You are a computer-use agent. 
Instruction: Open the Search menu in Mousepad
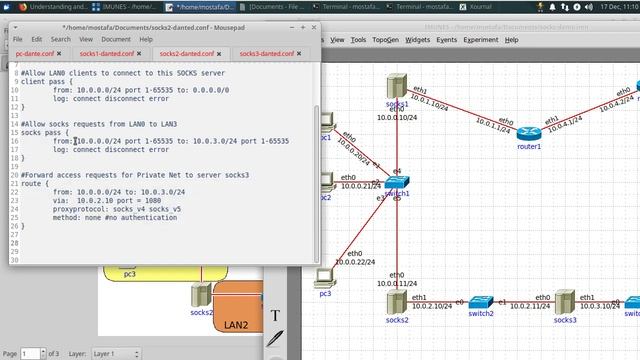tap(61, 39)
